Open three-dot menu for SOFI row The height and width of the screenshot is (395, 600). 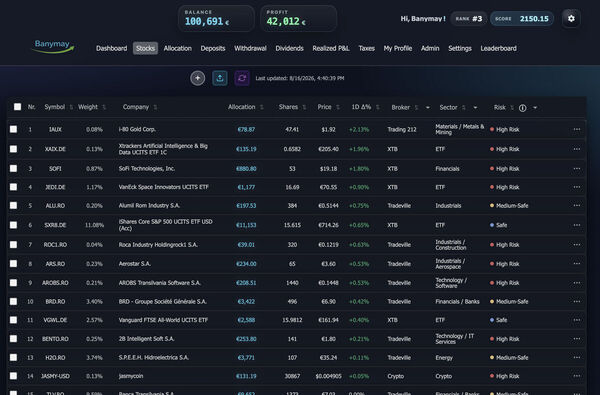[x=577, y=168]
